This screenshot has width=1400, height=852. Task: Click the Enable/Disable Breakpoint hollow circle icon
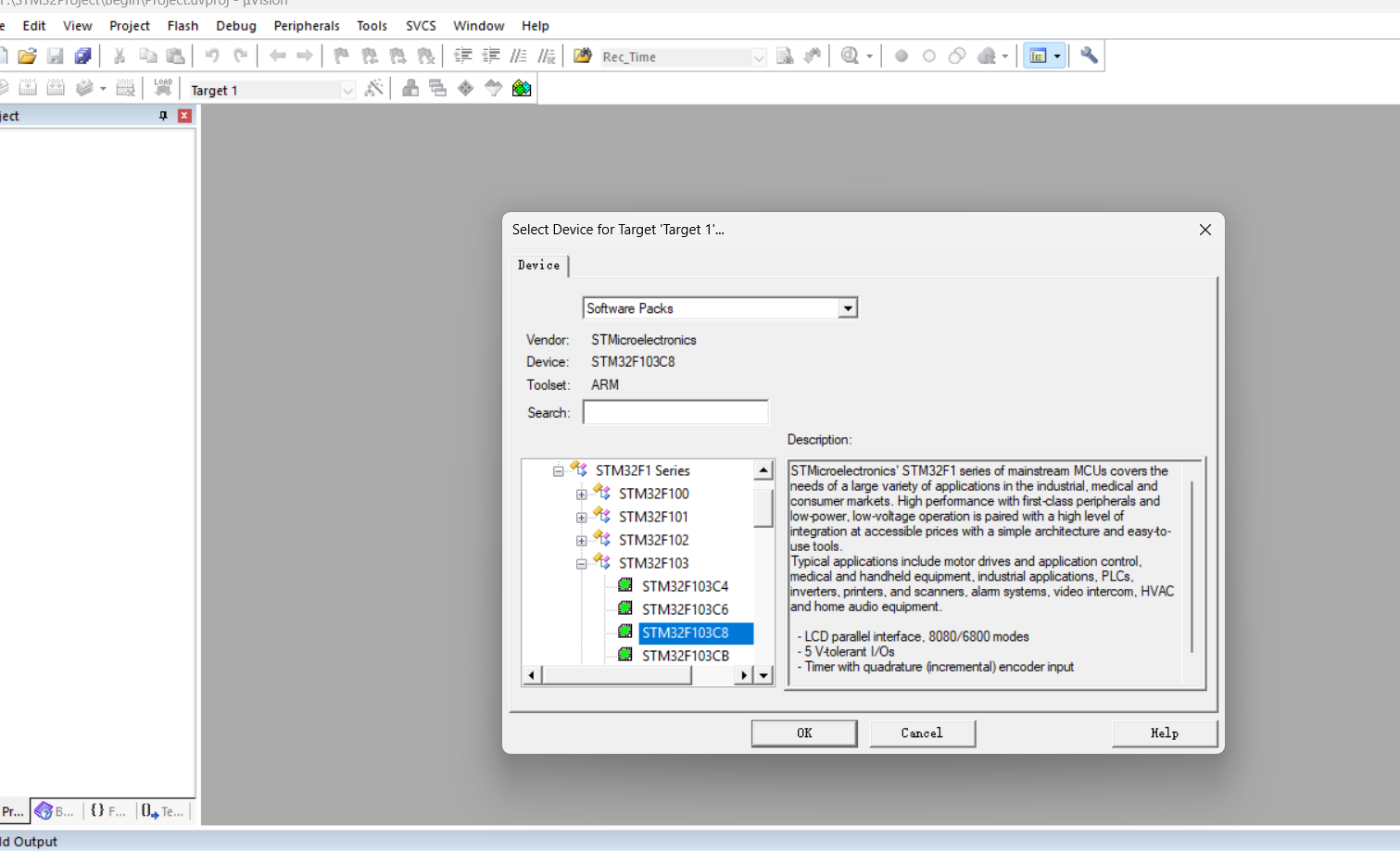[x=929, y=56]
